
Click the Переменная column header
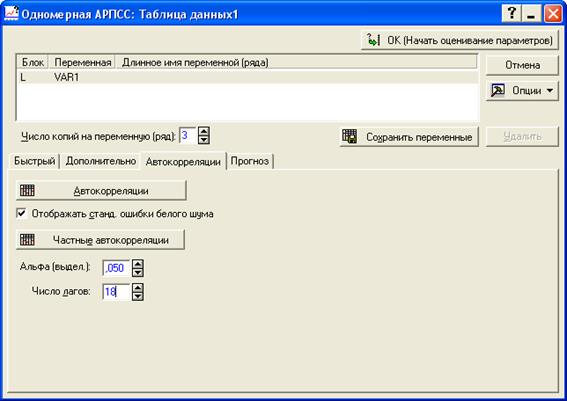pyautogui.click(x=82, y=63)
